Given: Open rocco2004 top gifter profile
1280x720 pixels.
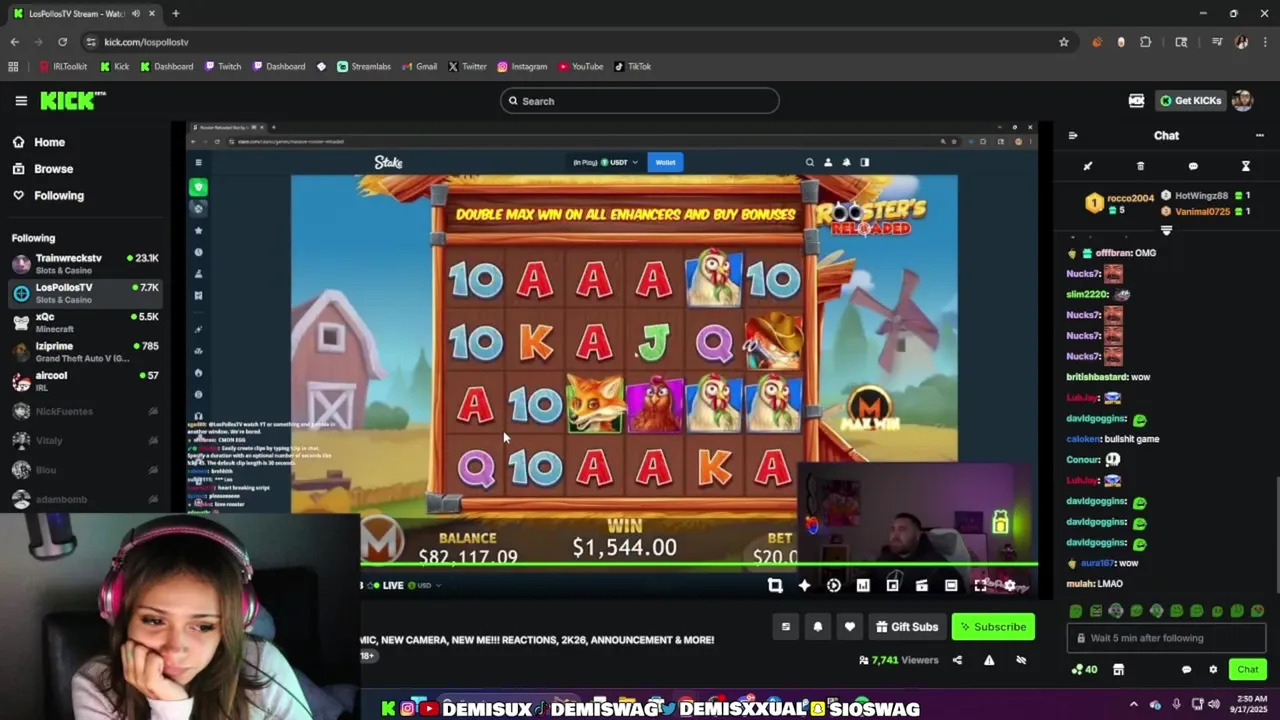Looking at the screenshot, I should pyautogui.click(x=1120, y=203).
